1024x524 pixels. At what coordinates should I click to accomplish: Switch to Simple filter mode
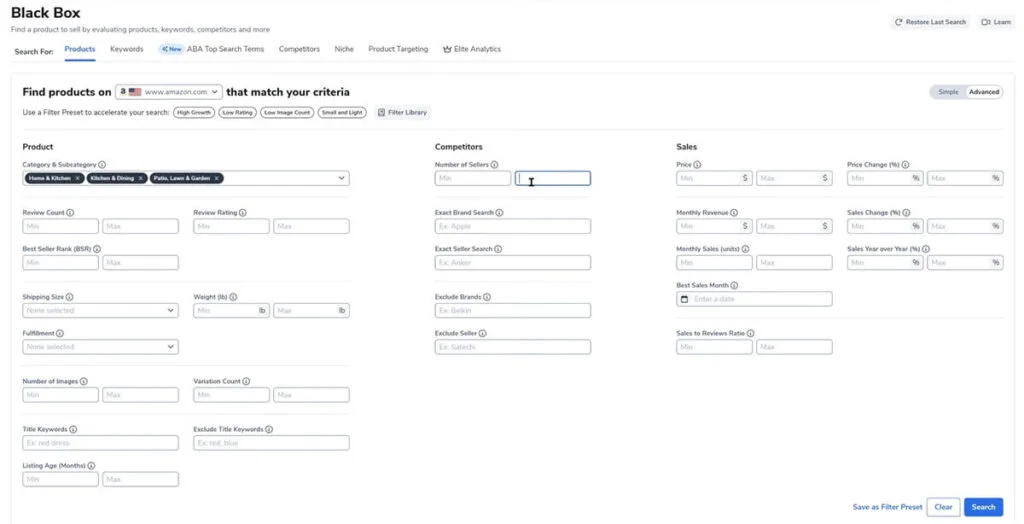coord(947,92)
